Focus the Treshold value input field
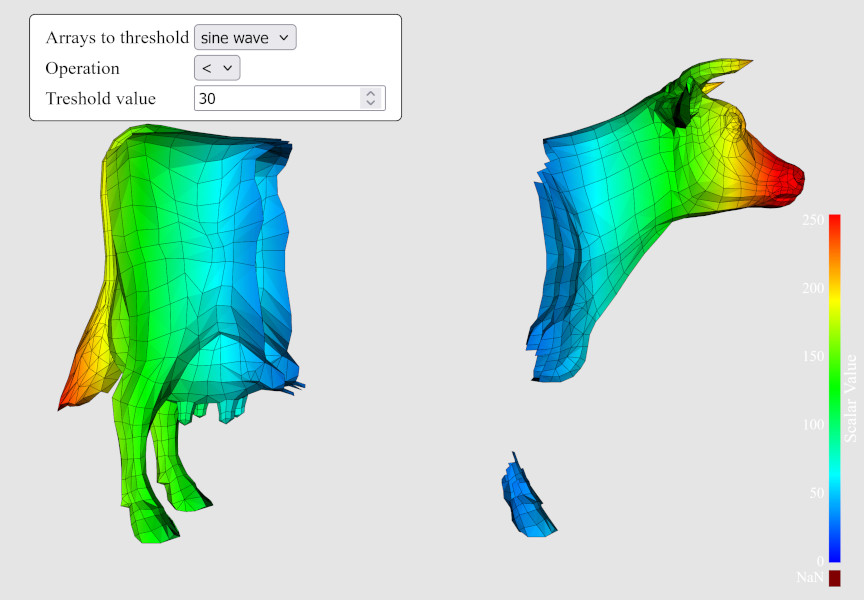 275,98
